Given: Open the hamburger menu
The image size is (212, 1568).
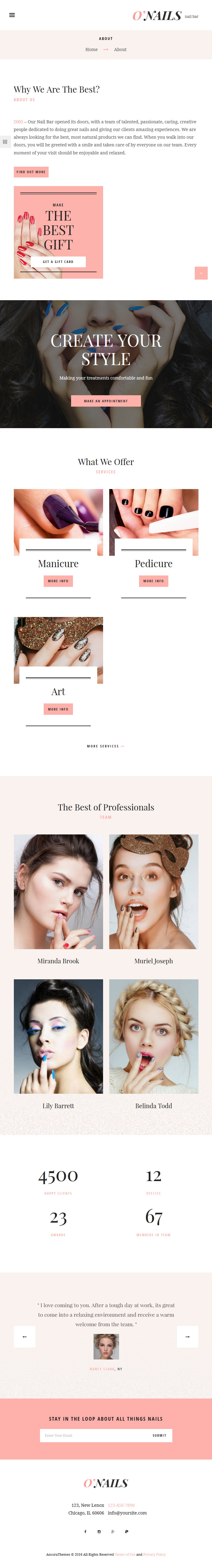Looking at the screenshot, I should coord(12,15).
